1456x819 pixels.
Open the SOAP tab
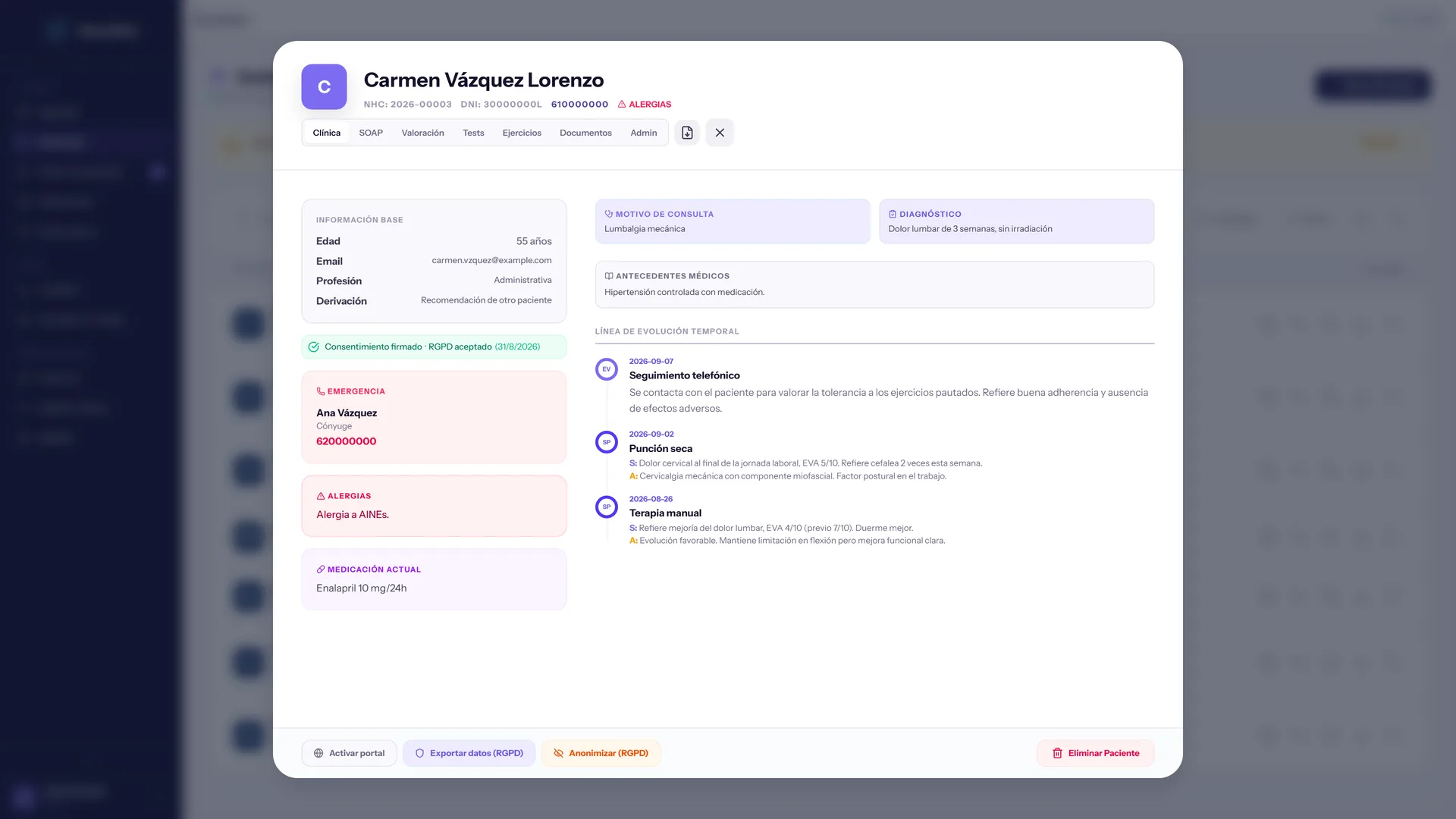point(371,133)
